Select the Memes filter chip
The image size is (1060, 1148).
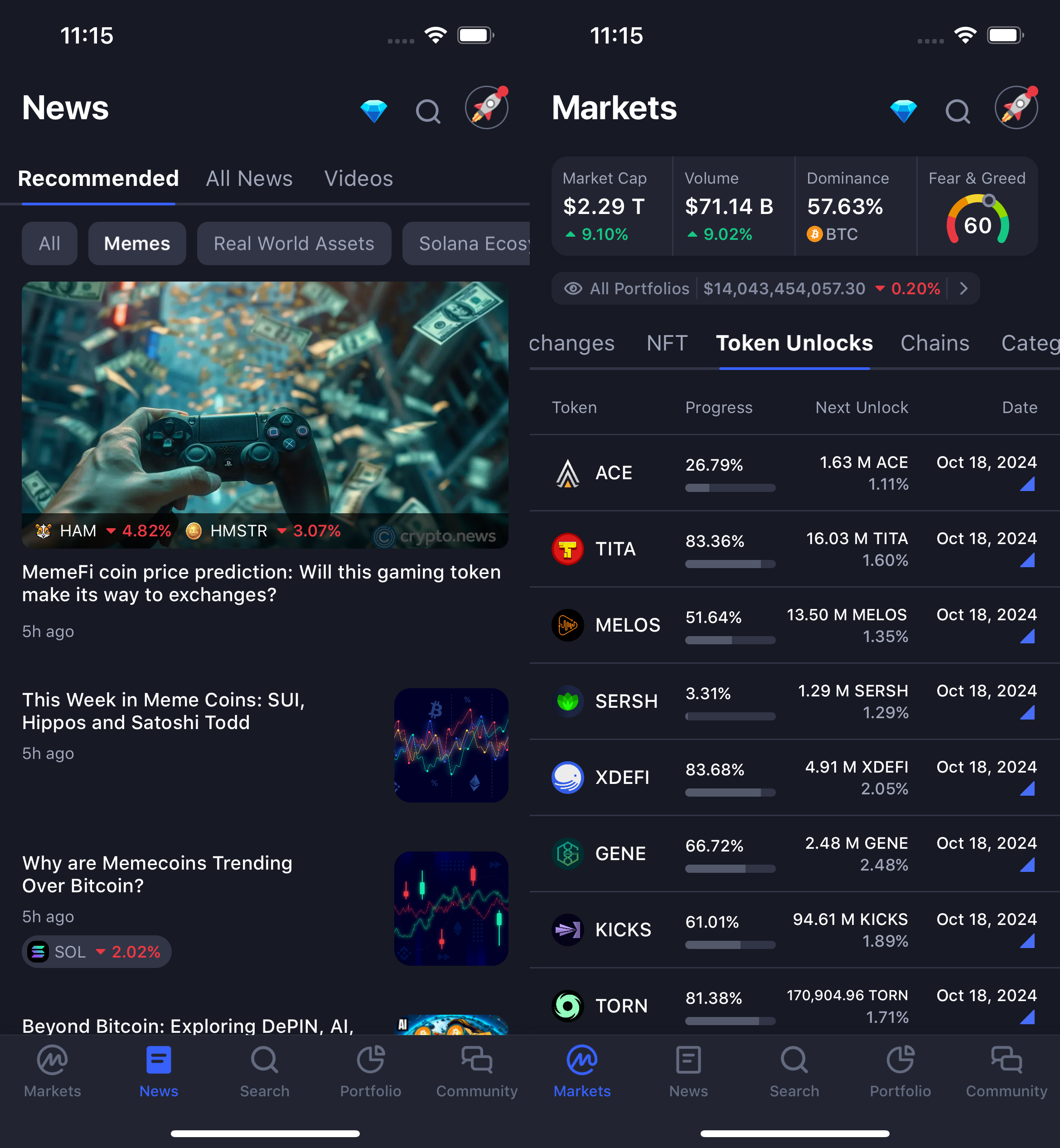pyautogui.click(x=137, y=243)
